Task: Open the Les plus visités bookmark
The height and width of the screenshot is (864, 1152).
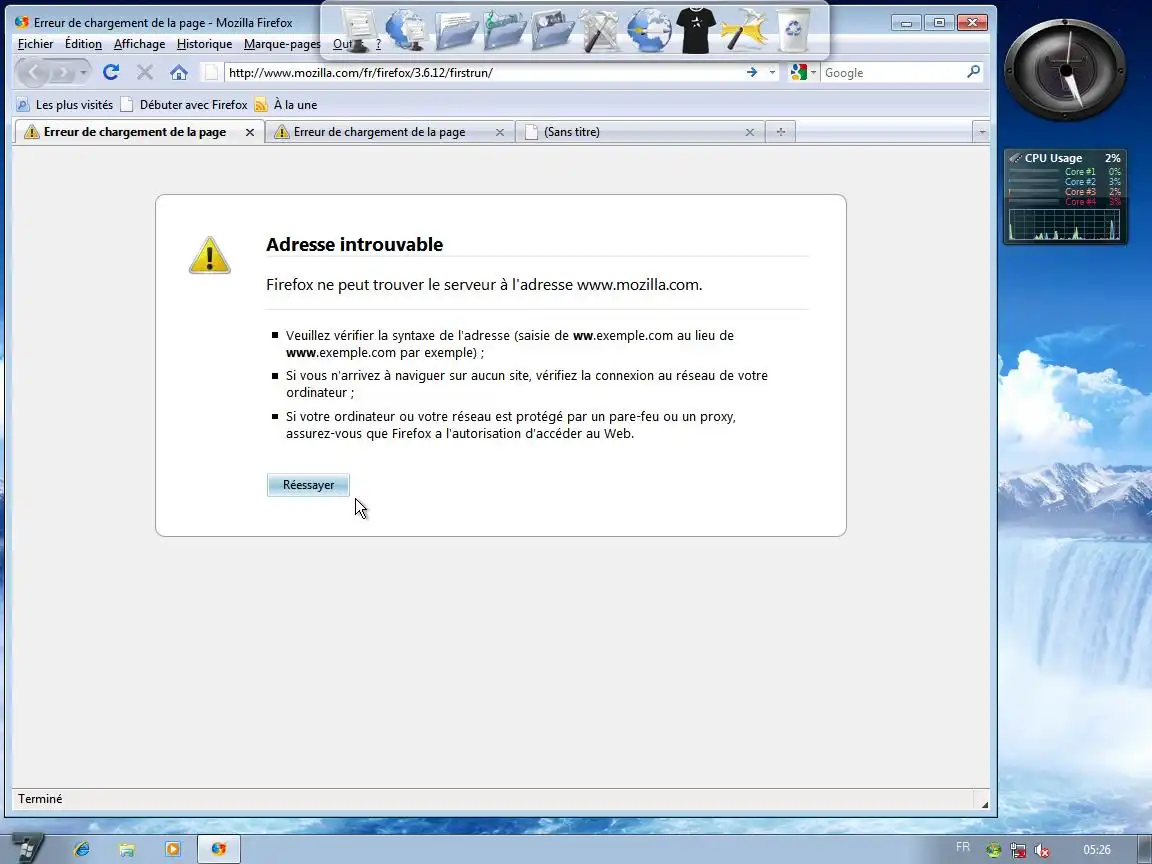Action: 65,104
